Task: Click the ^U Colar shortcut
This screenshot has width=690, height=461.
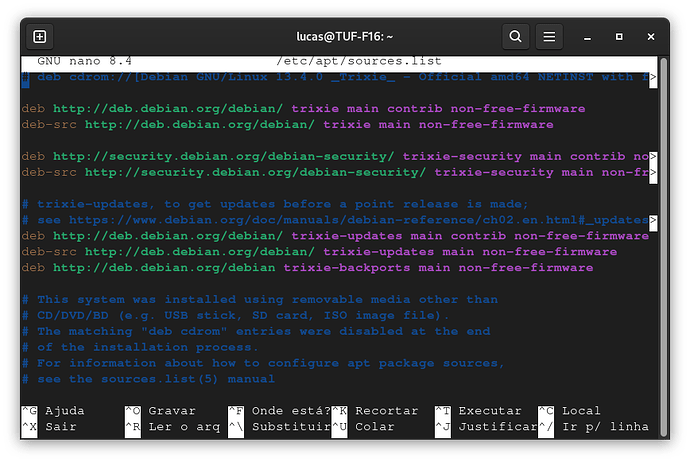Action: click(364, 427)
